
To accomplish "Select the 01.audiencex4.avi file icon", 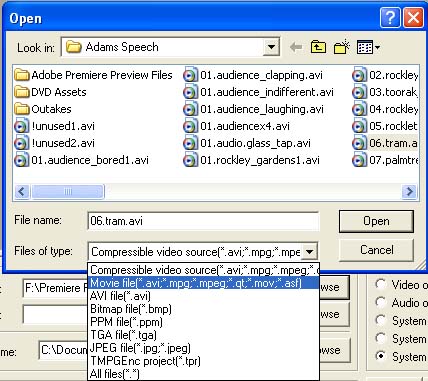I will pyautogui.click(x=190, y=126).
